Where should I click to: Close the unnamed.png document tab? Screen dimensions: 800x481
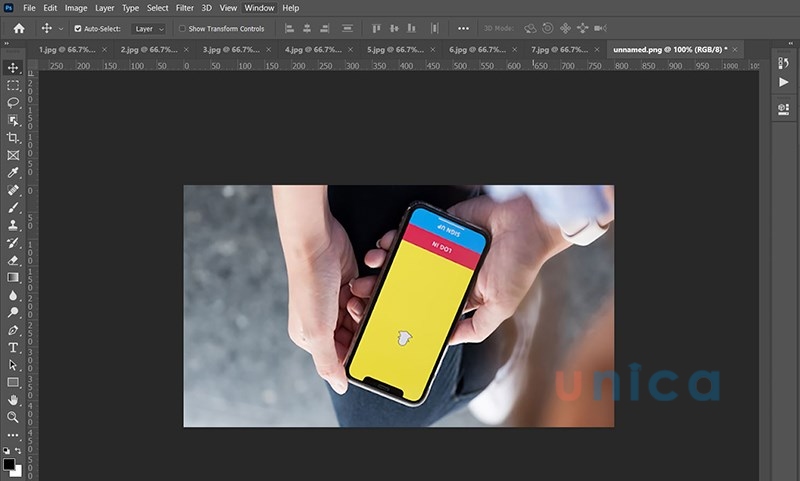point(741,48)
